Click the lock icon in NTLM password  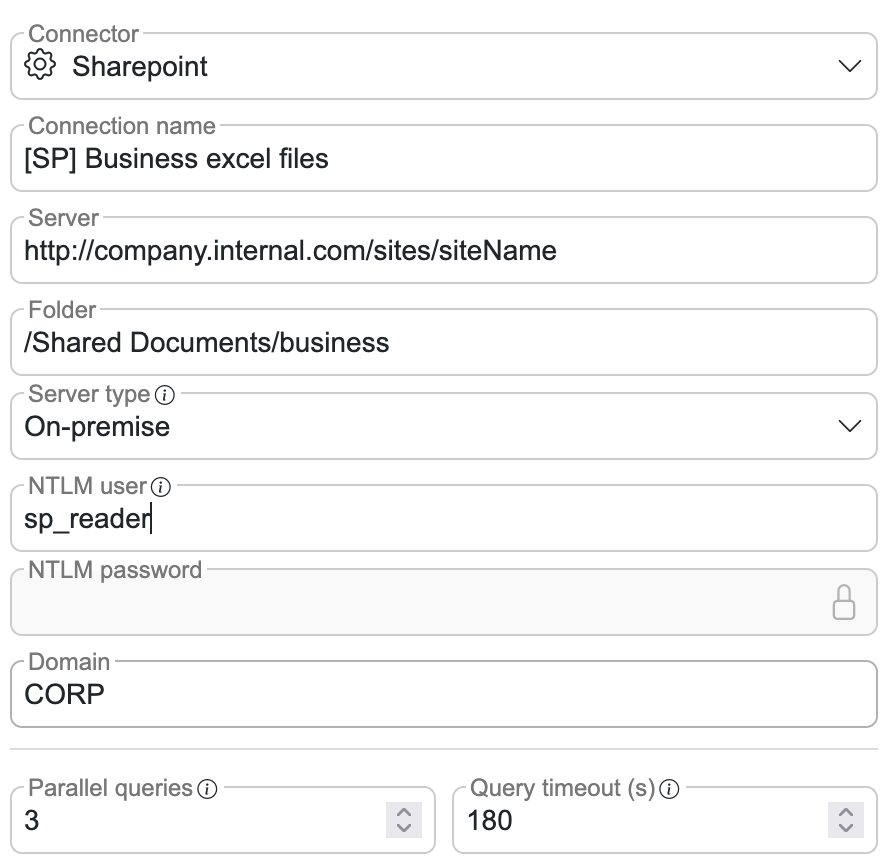coord(844,602)
